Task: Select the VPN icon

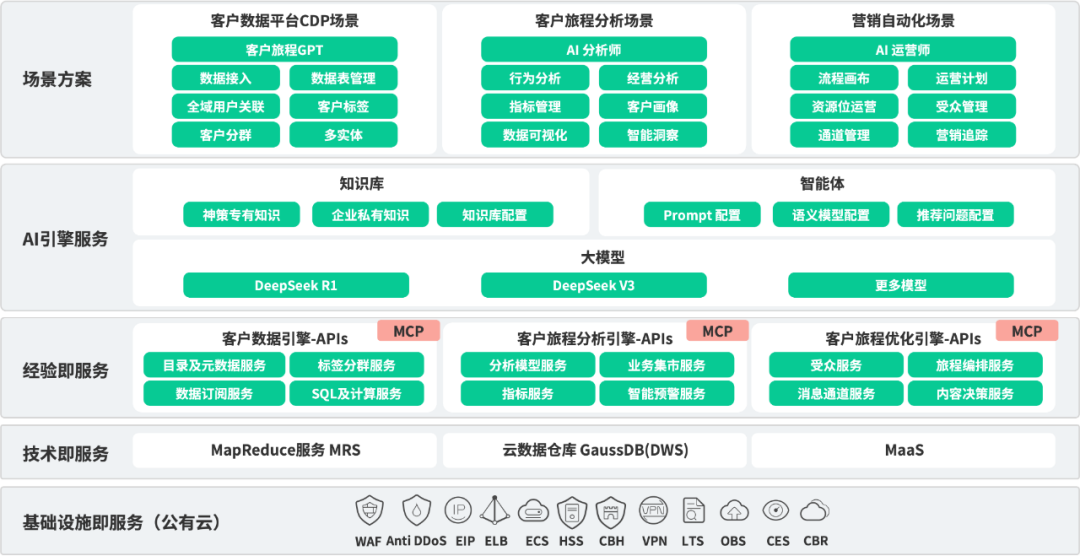Action: point(653,511)
